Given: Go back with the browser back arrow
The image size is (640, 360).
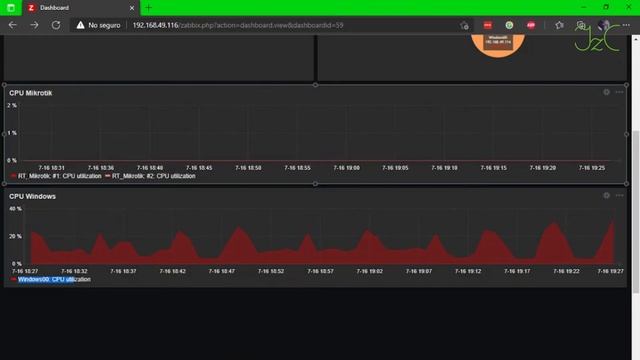Looking at the screenshot, I should (x=12, y=25).
